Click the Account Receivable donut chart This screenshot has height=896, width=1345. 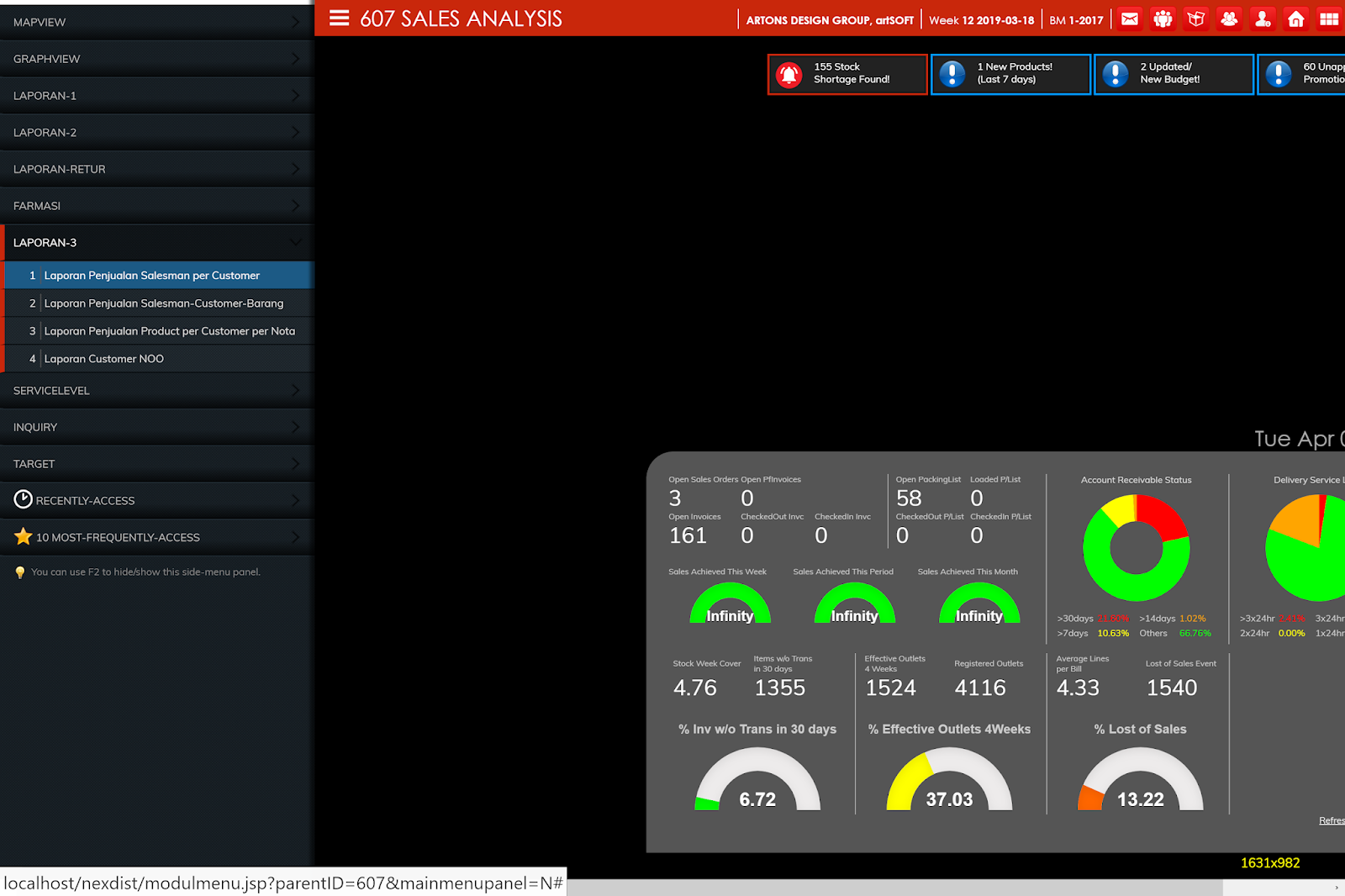click(1137, 548)
